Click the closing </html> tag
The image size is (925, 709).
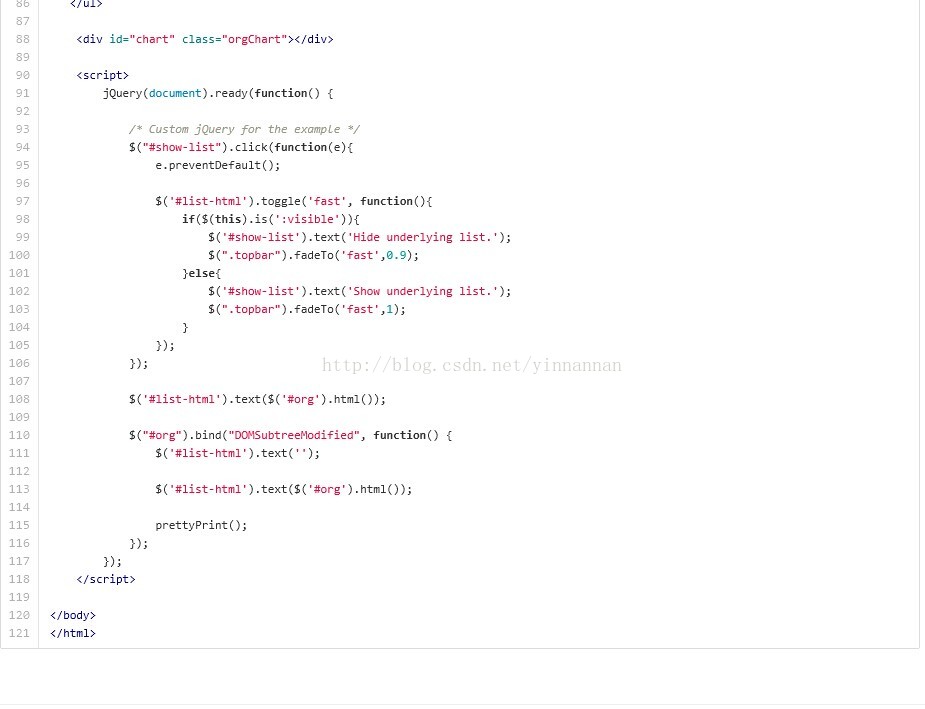[x=73, y=633]
